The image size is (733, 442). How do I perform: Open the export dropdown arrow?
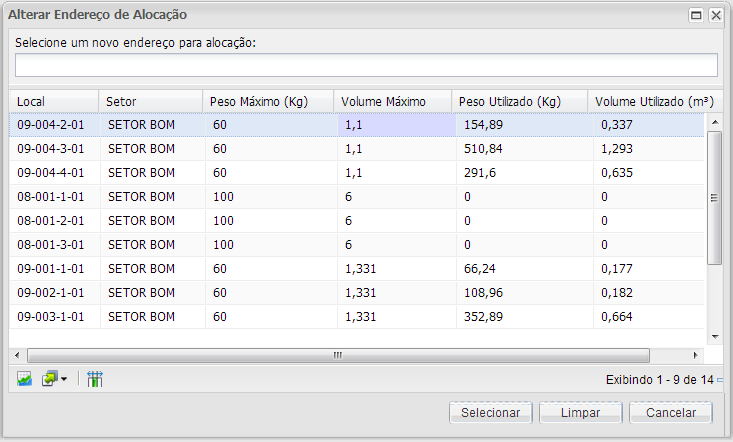pos(64,380)
